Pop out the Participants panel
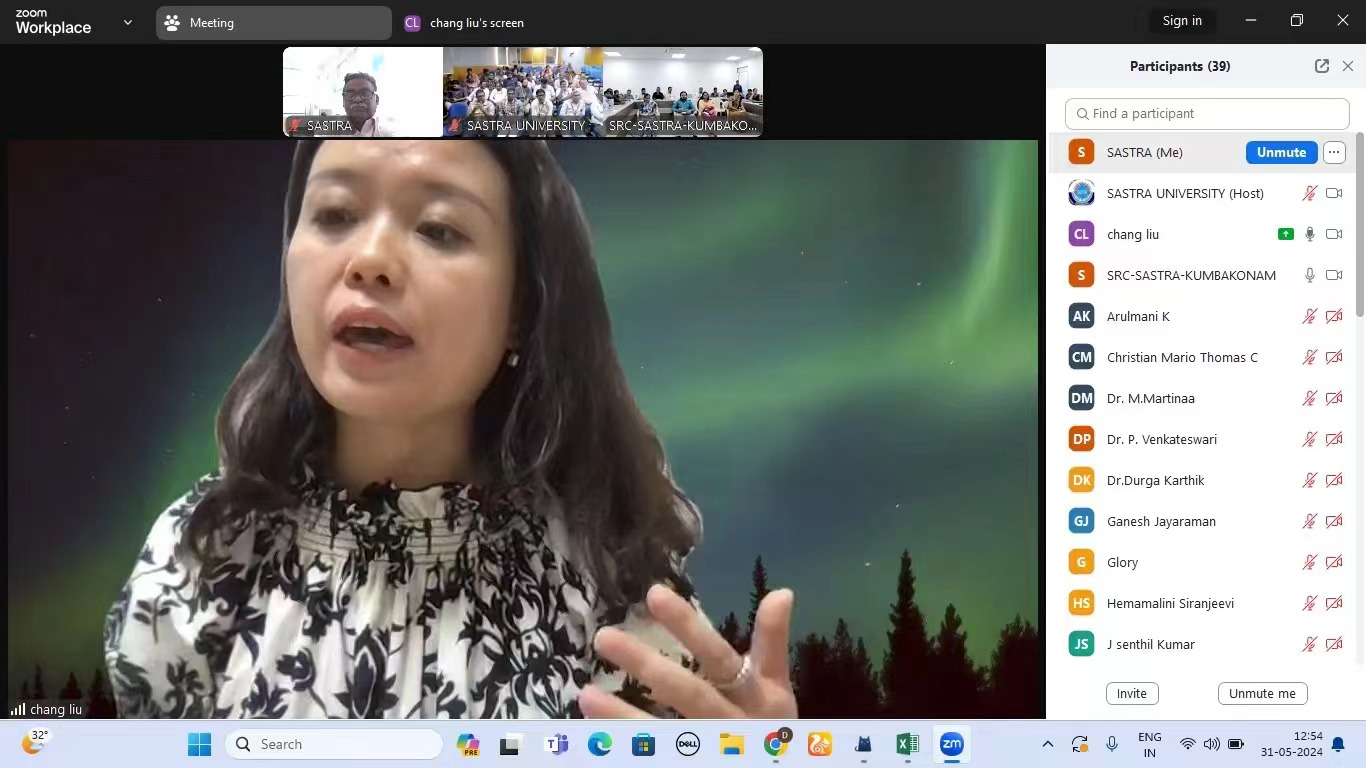Image resolution: width=1366 pixels, height=768 pixels. point(1322,66)
